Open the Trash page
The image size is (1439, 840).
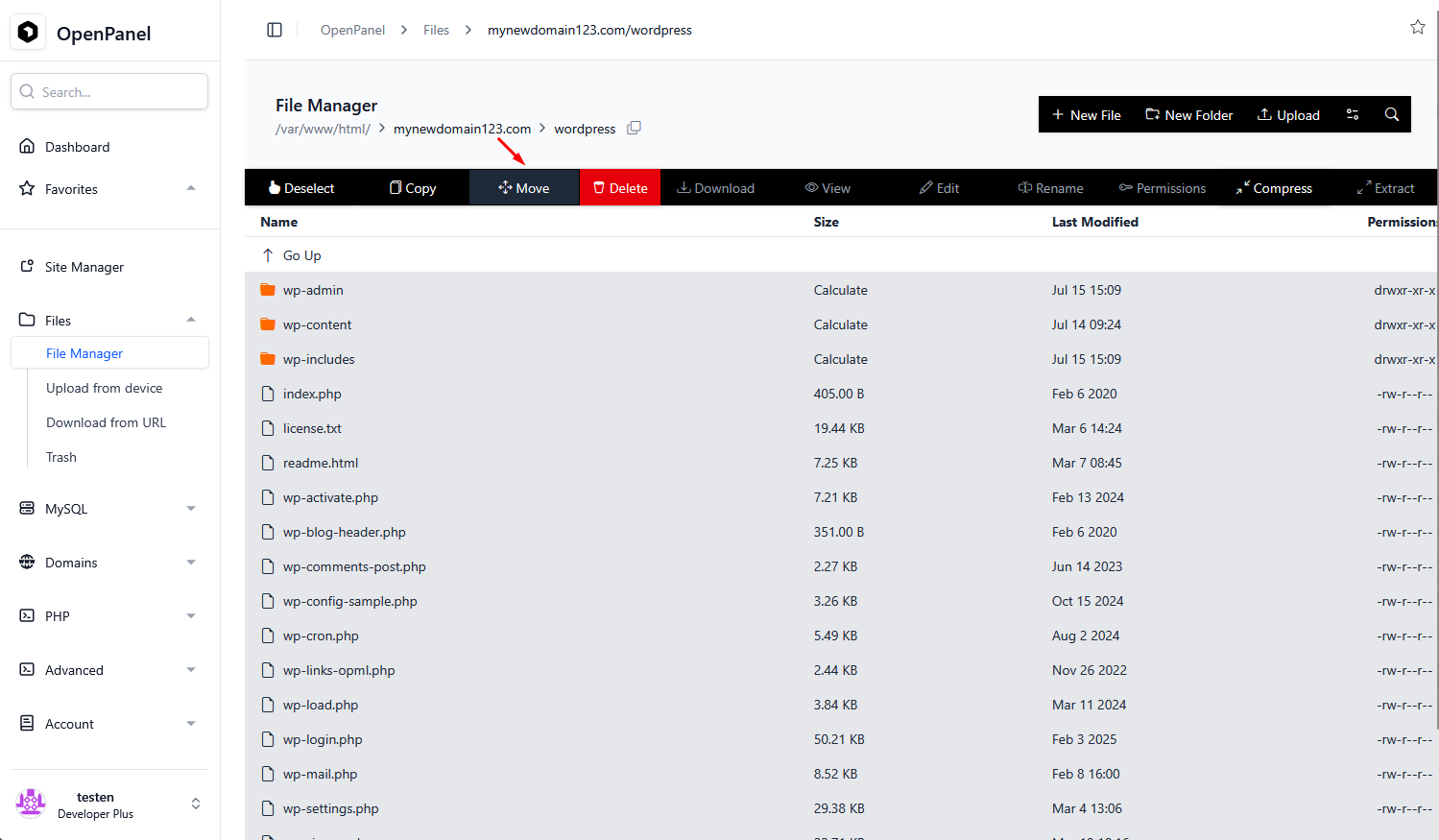tap(61, 457)
